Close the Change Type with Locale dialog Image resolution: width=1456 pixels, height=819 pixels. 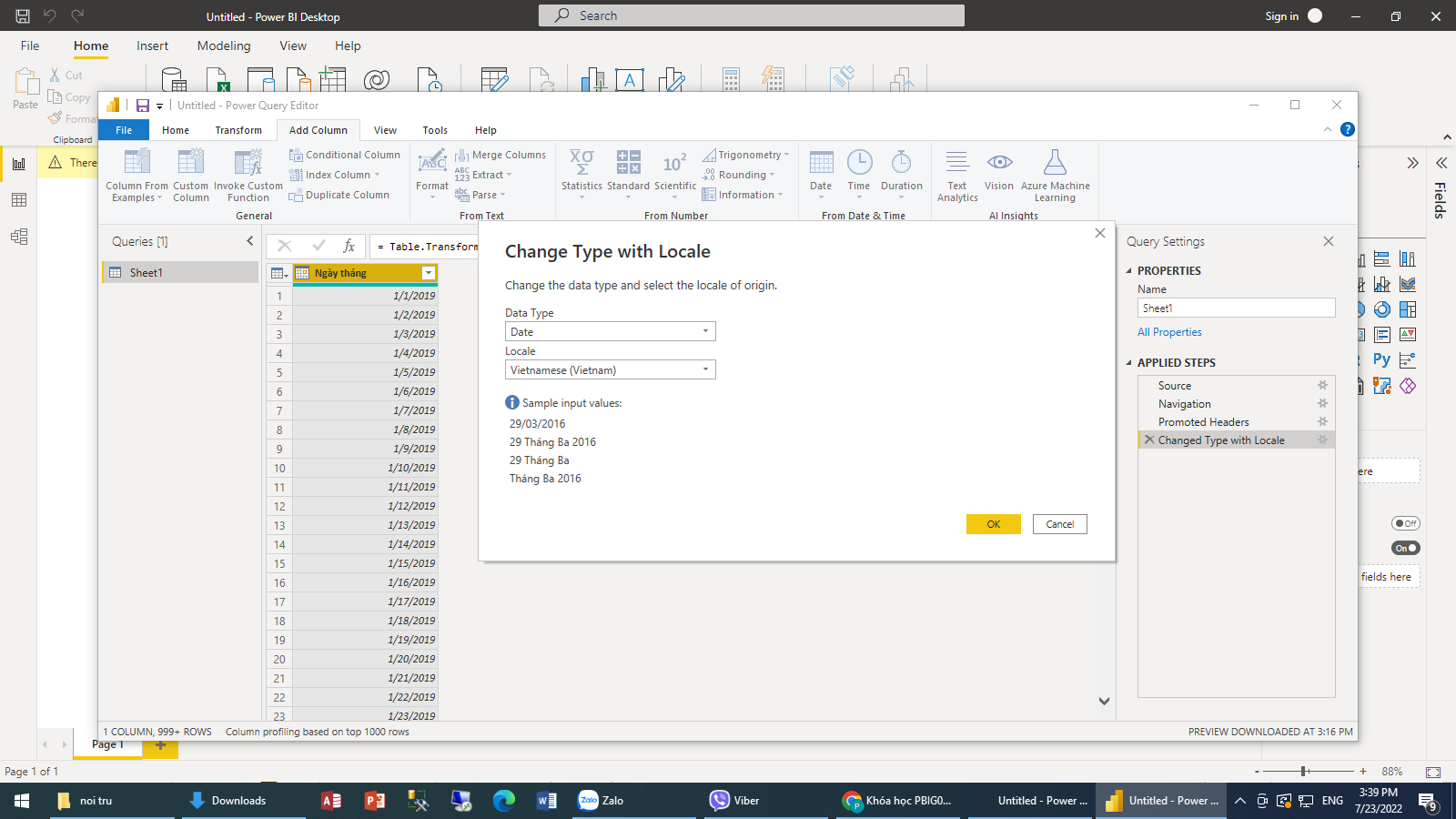(x=1100, y=233)
